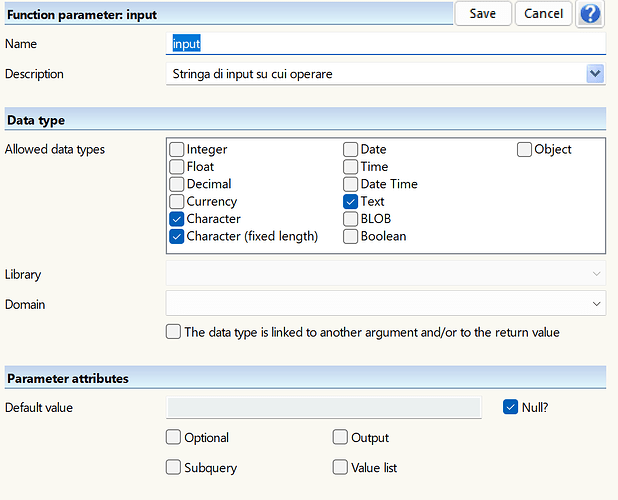Open the Library dropdown
This screenshot has height=500, width=618.
point(597,274)
